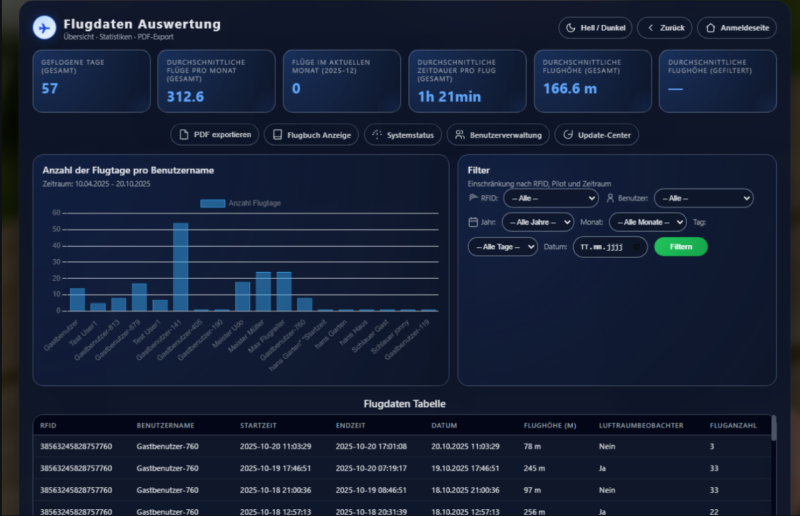Image resolution: width=800 pixels, height=516 pixels.
Task: Open the Alle Monate dropdown
Action: [x=647, y=222]
